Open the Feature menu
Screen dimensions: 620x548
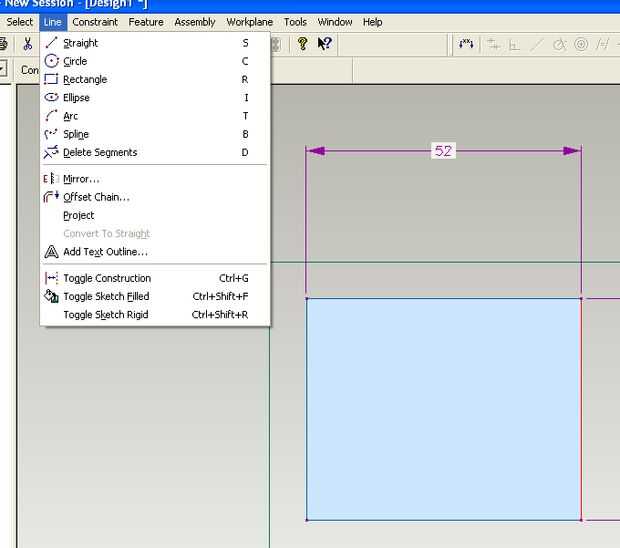[146, 22]
